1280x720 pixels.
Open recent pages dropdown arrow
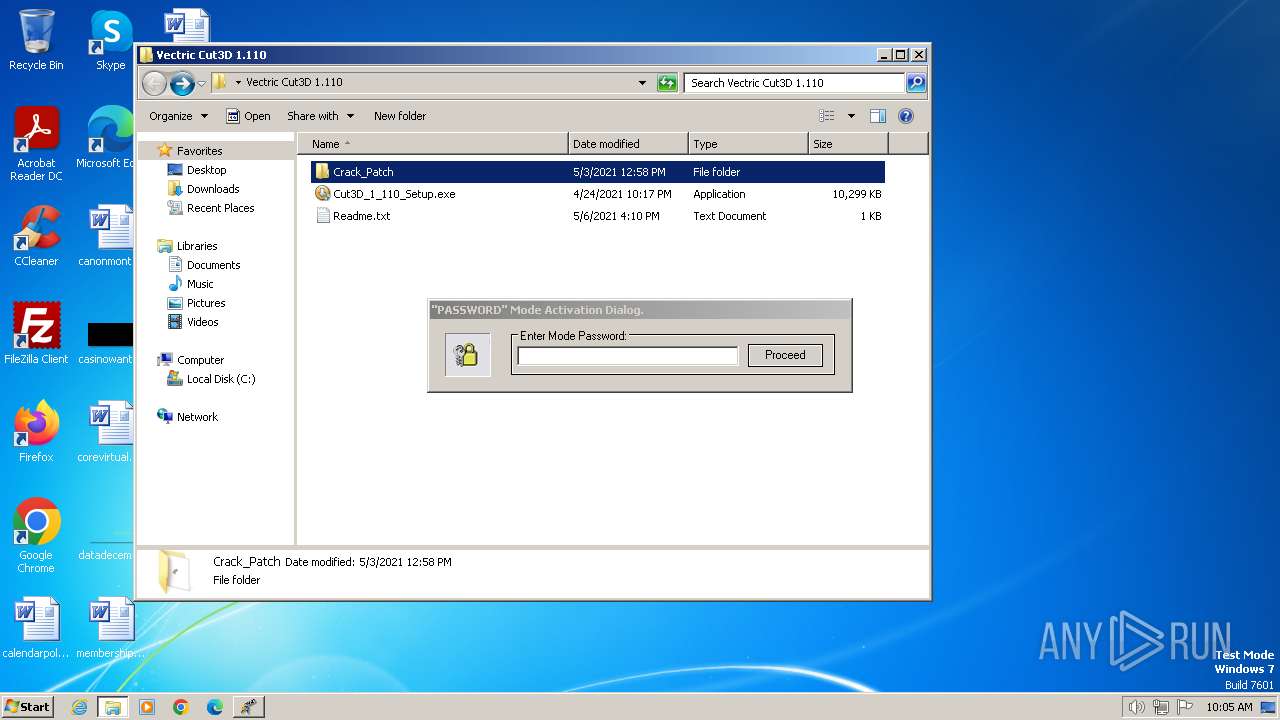pyautogui.click(x=201, y=83)
